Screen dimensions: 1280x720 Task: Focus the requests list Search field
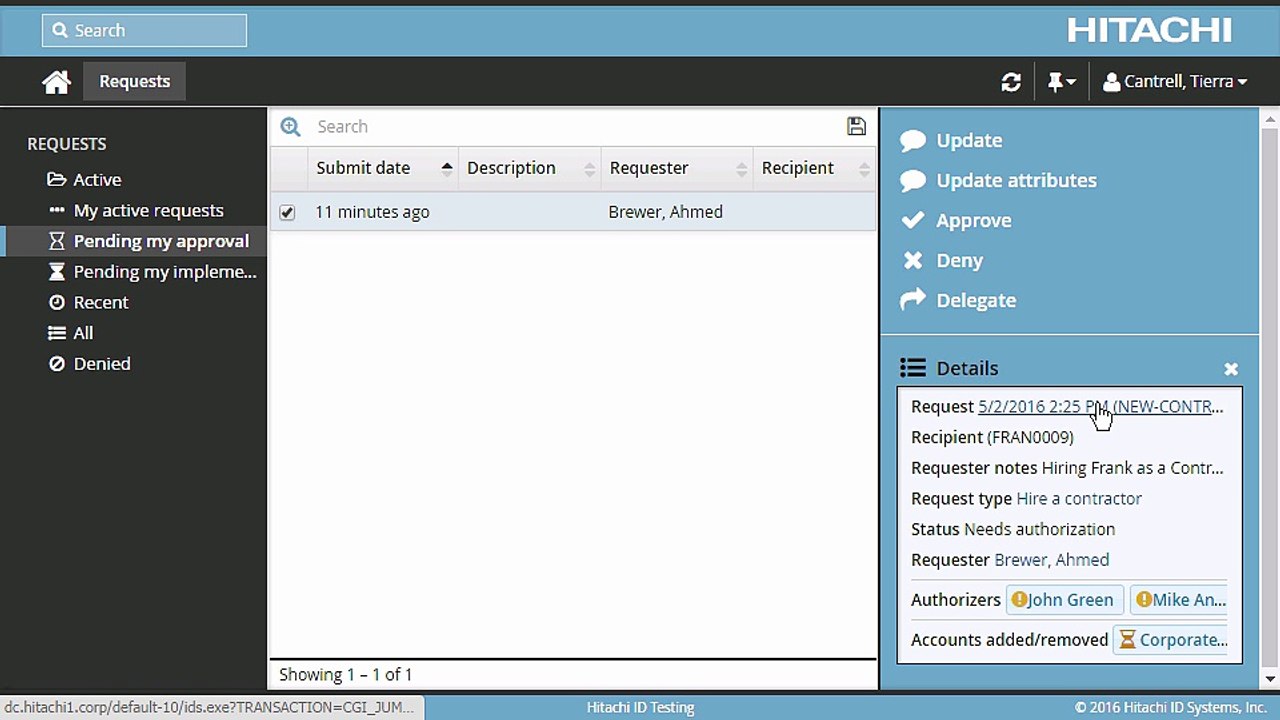[x=575, y=127]
